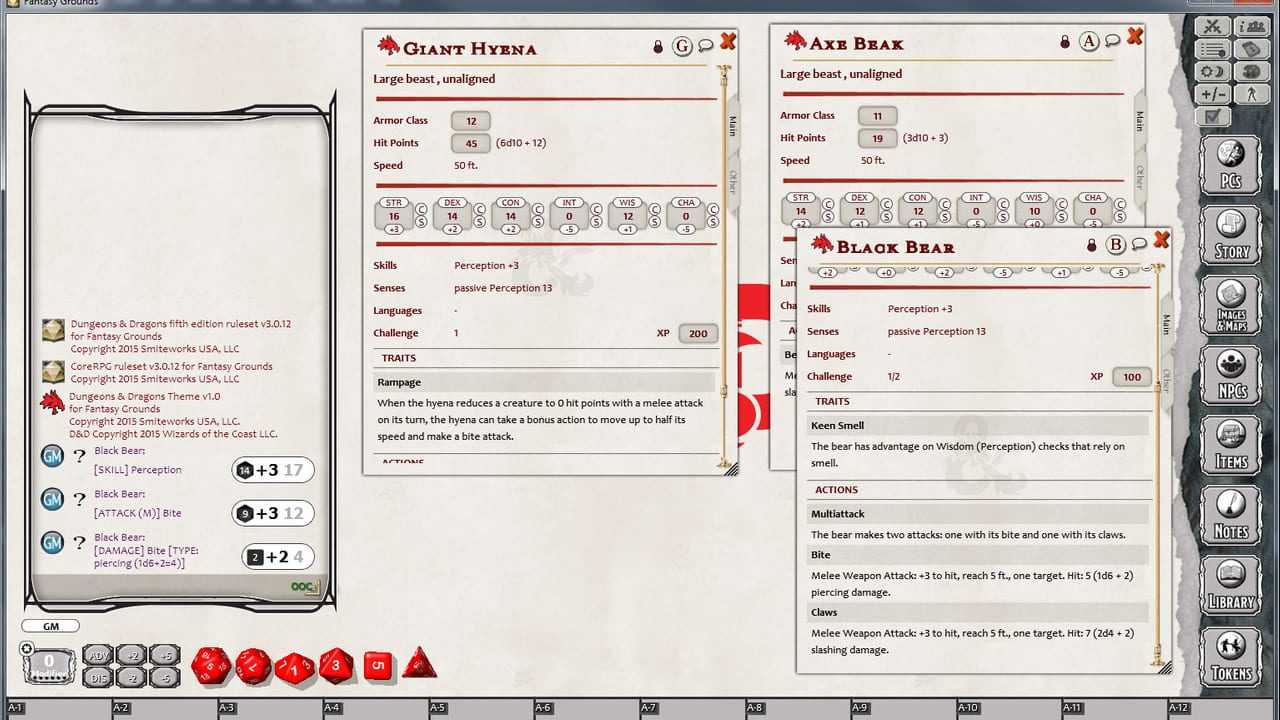Click the Giant Hyena Hit Points field
Screen dimensions: 1280x720
tap(471, 143)
